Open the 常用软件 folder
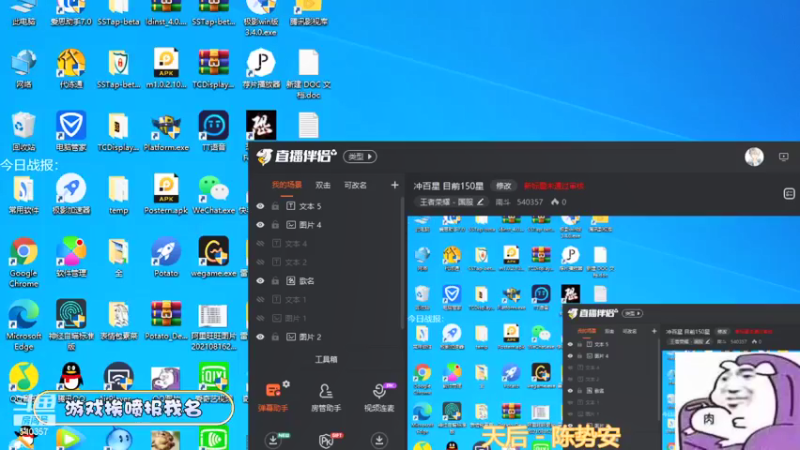Image resolution: width=800 pixels, height=450 pixels. pos(23,194)
